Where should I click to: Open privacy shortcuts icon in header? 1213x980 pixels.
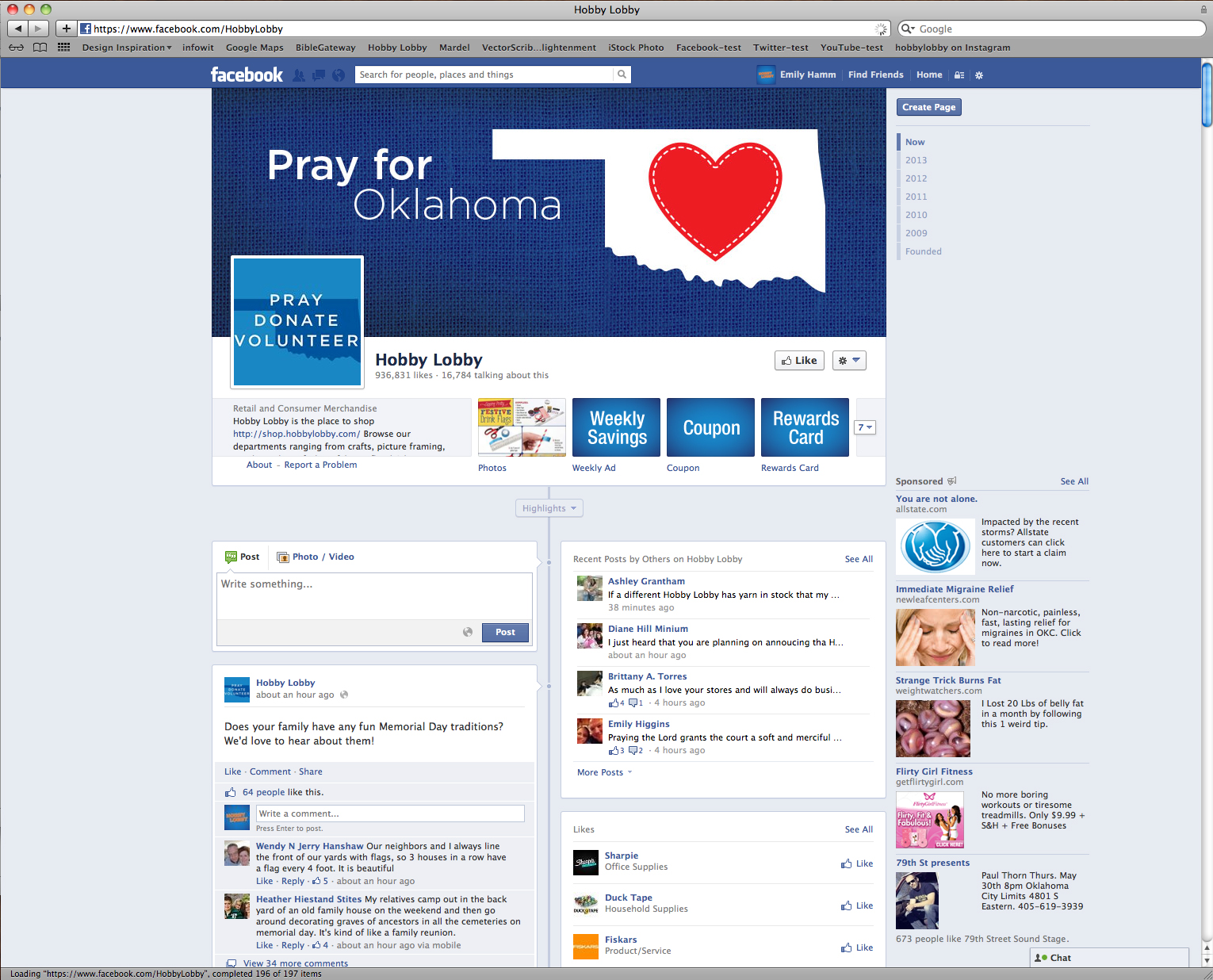click(959, 75)
